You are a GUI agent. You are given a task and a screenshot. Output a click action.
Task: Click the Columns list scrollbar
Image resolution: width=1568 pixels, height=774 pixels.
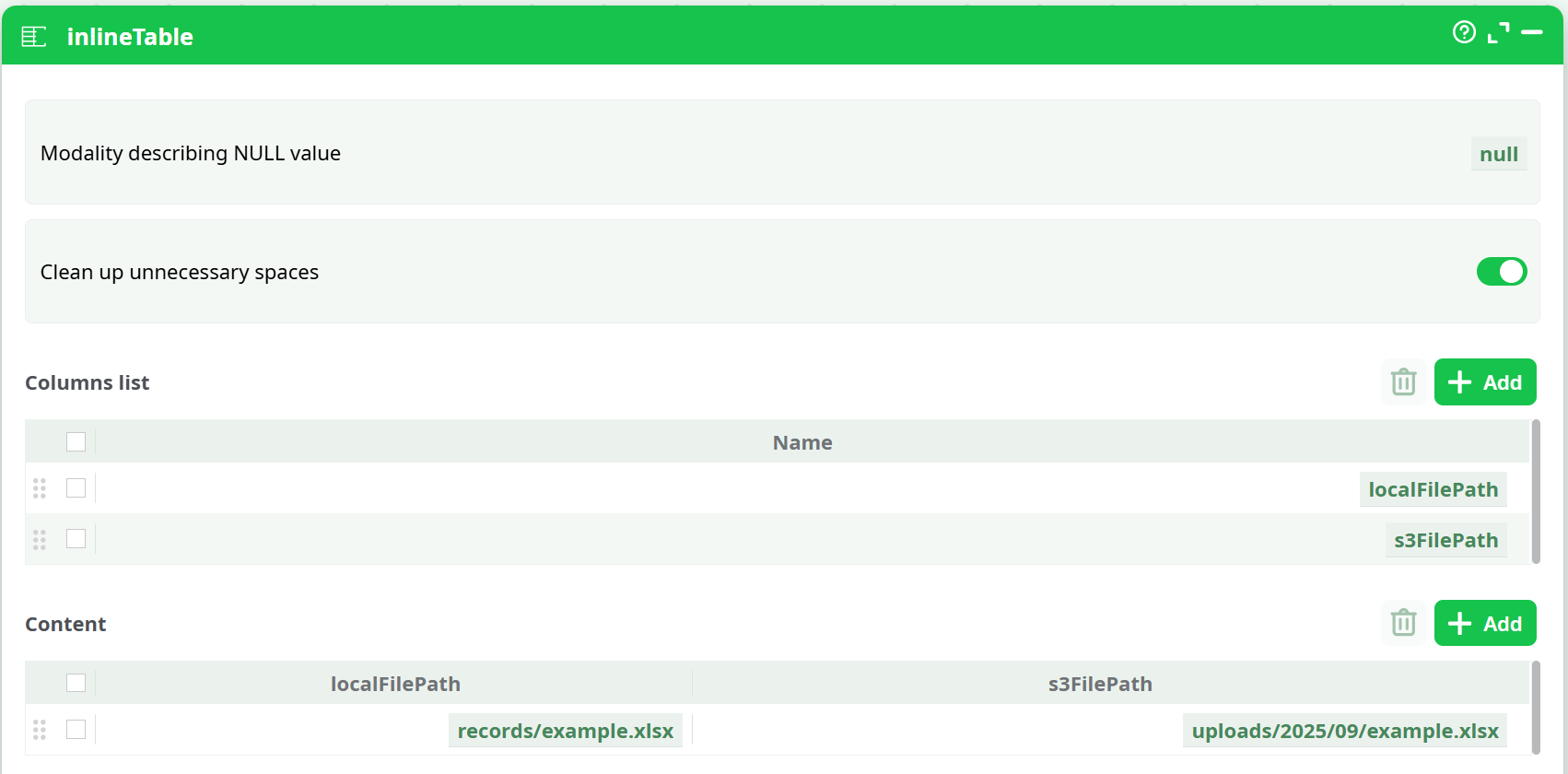1536,491
